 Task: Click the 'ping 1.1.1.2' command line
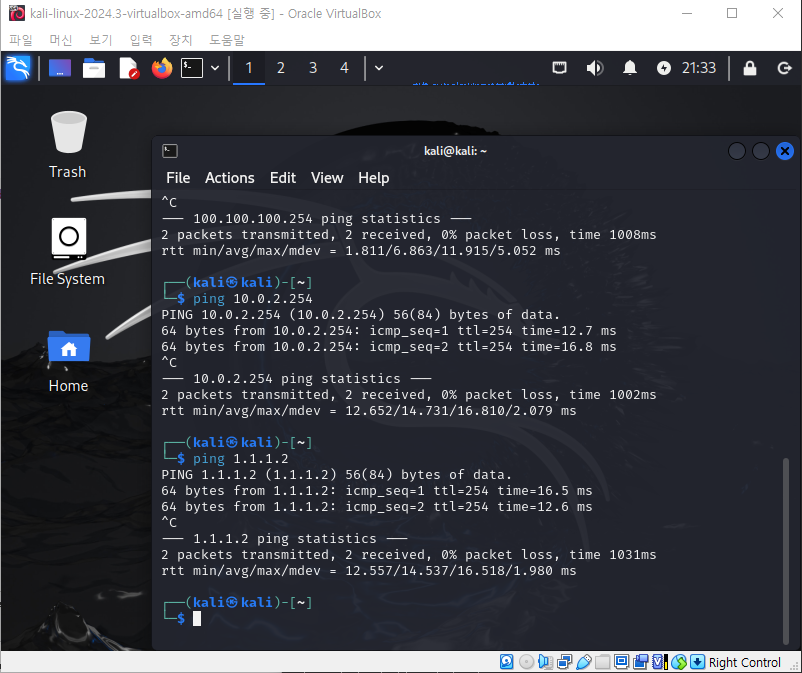(240, 459)
